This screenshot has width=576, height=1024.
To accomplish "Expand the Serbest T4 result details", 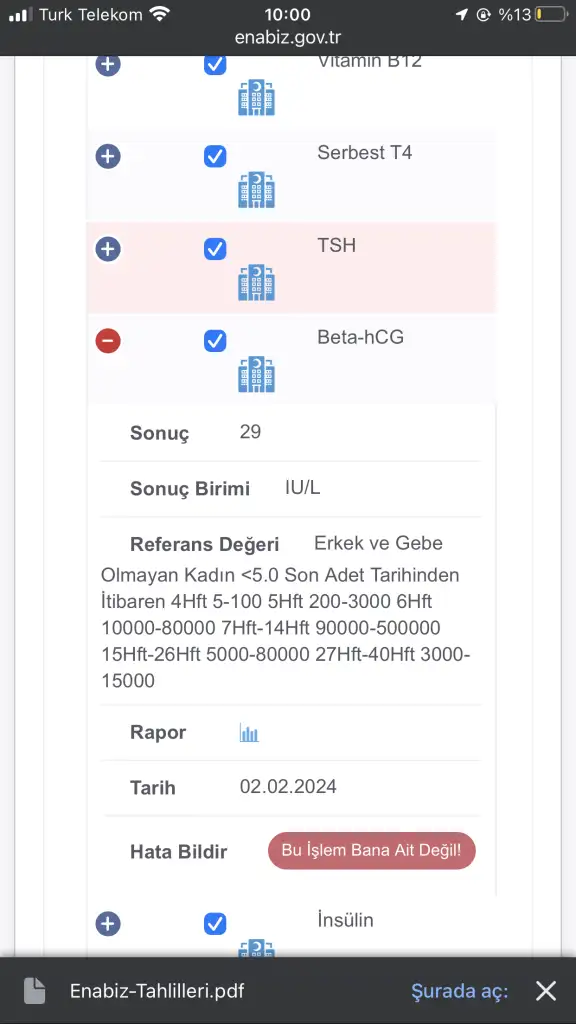I will [x=108, y=157].
